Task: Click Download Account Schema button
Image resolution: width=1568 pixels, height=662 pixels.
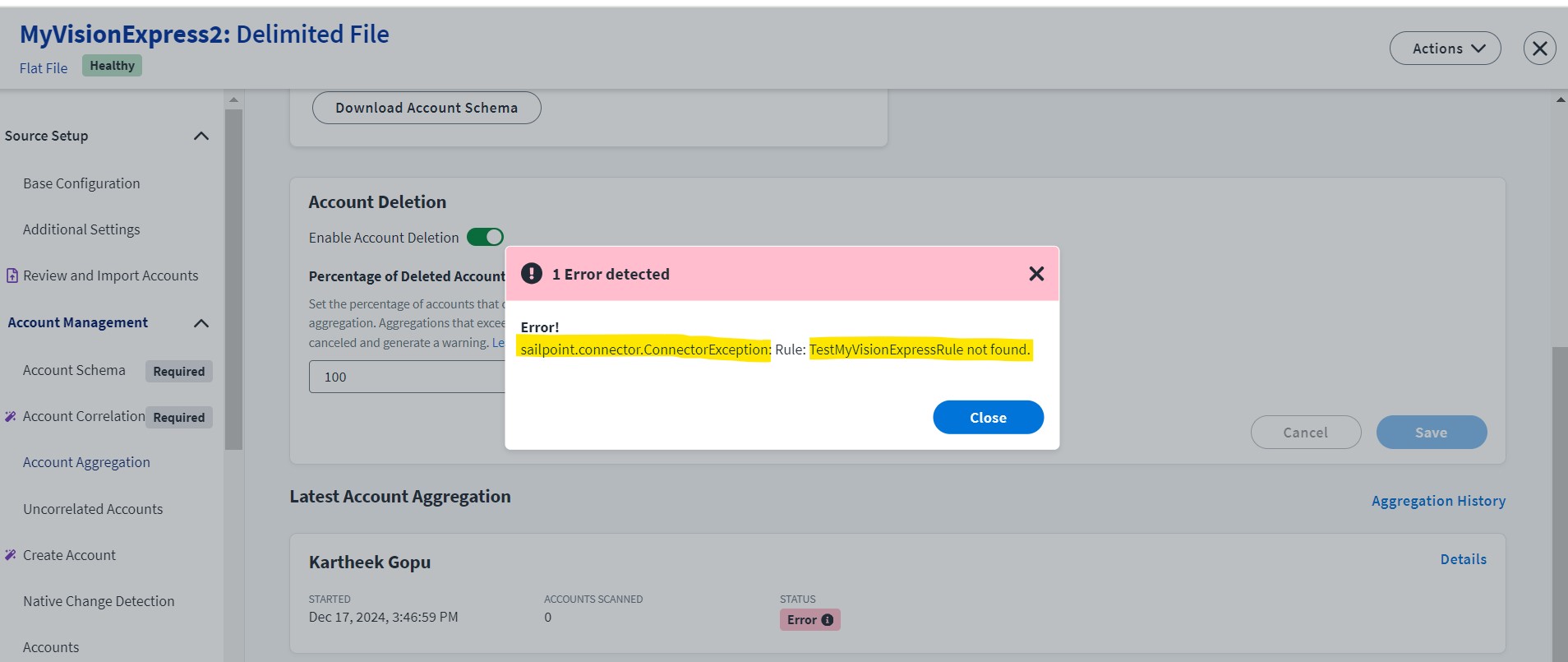Action: 427,108
